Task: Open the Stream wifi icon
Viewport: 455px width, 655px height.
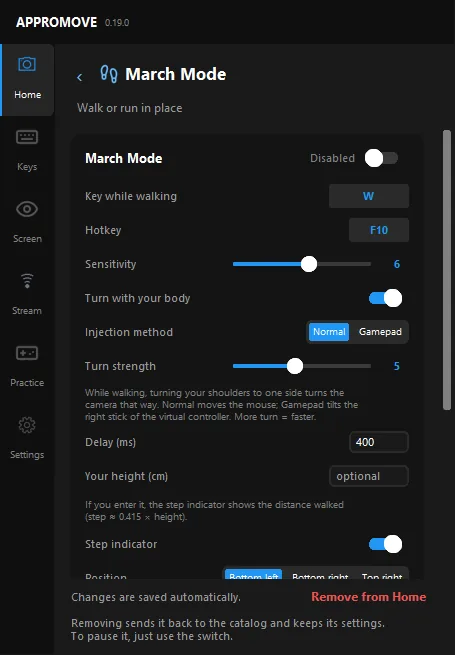Action: [27, 281]
